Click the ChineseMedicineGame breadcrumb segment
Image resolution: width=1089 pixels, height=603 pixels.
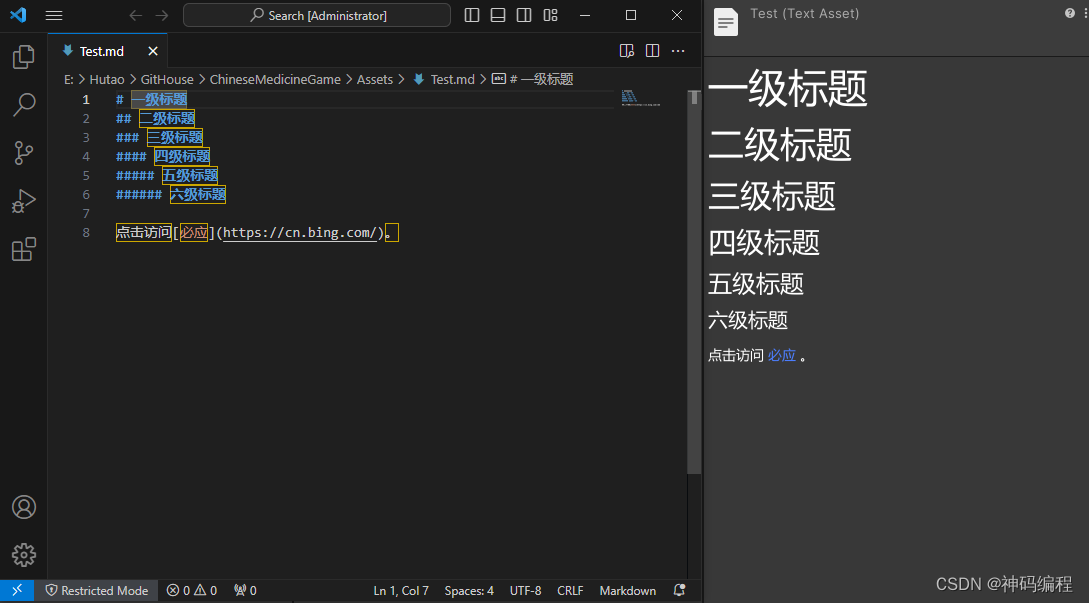(275, 79)
